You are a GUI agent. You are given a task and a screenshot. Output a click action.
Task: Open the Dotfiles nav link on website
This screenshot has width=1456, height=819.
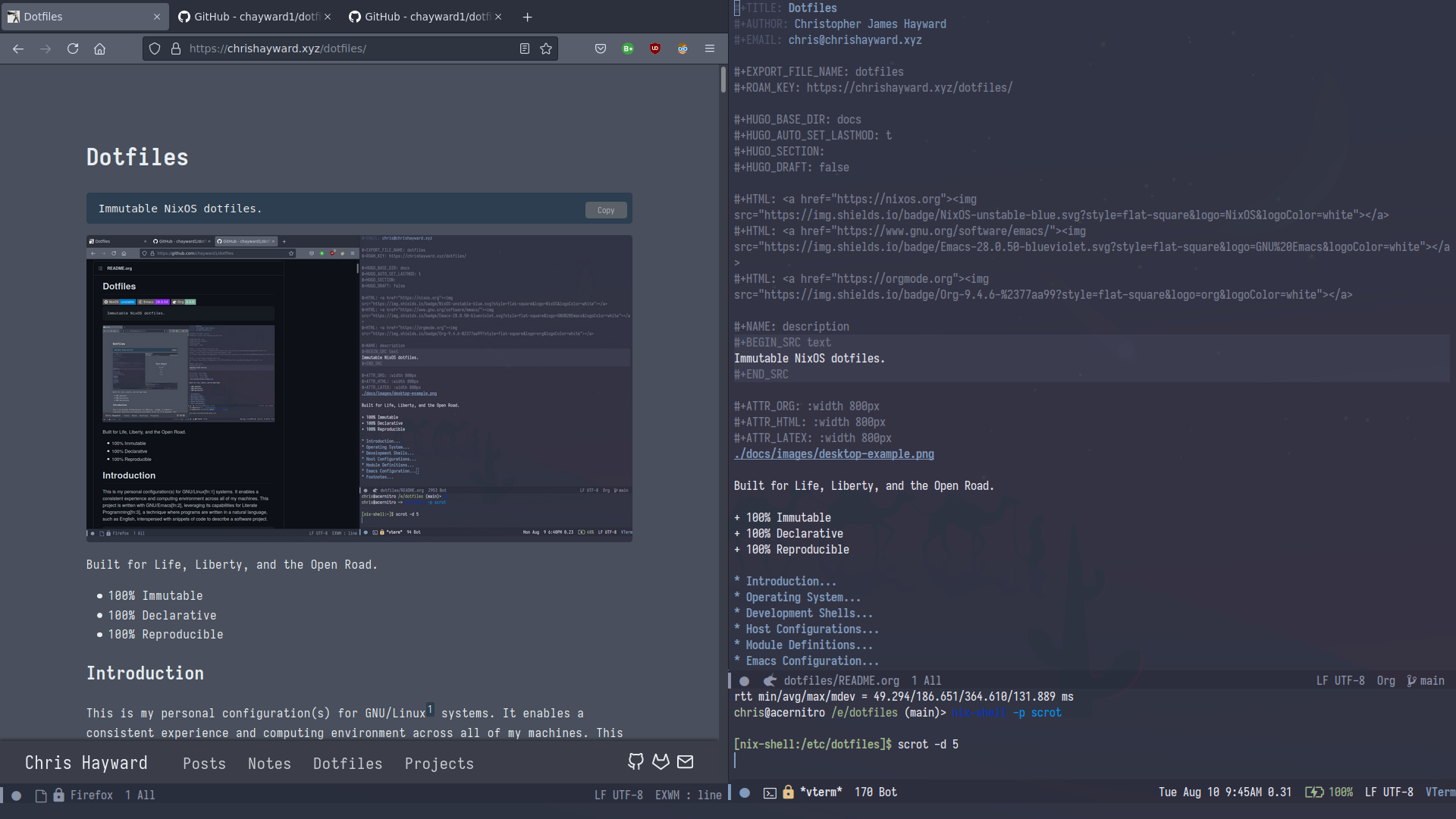point(347,763)
